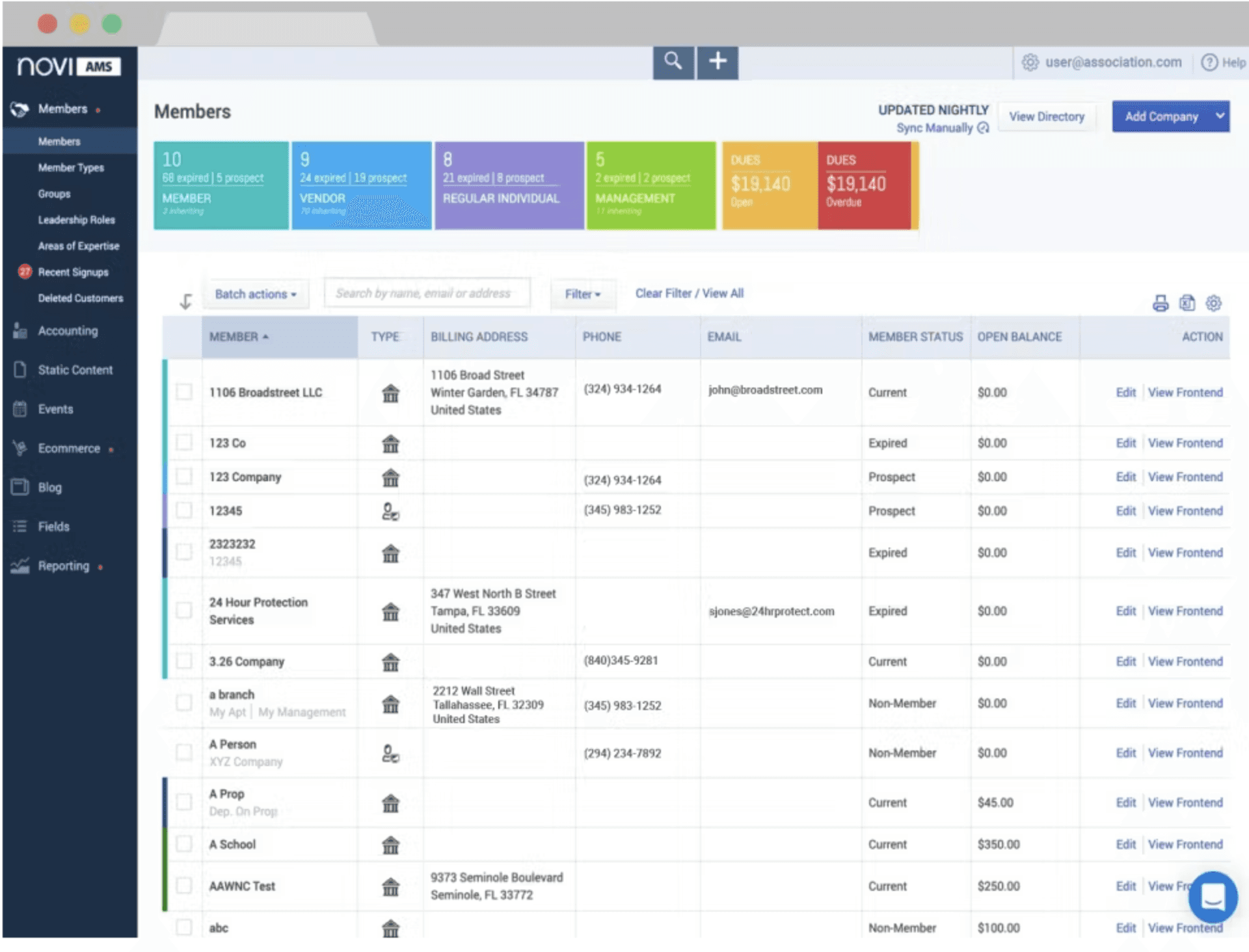The height and width of the screenshot is (952, 1249).
Task: Open Member Types in the sidebar
Action: (x=71, y=168)
